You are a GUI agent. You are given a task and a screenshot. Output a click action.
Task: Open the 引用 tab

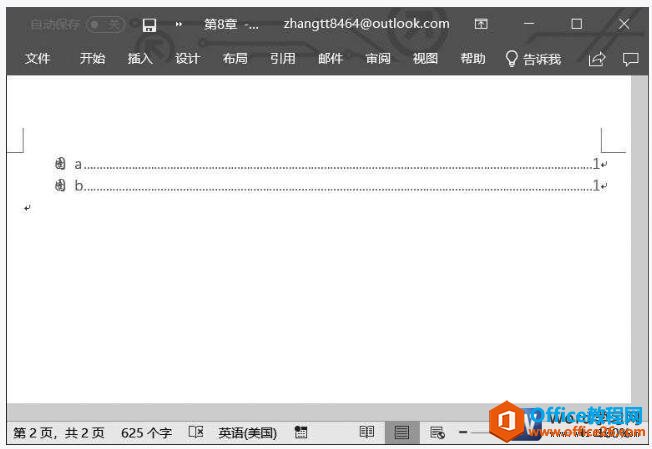283,58
